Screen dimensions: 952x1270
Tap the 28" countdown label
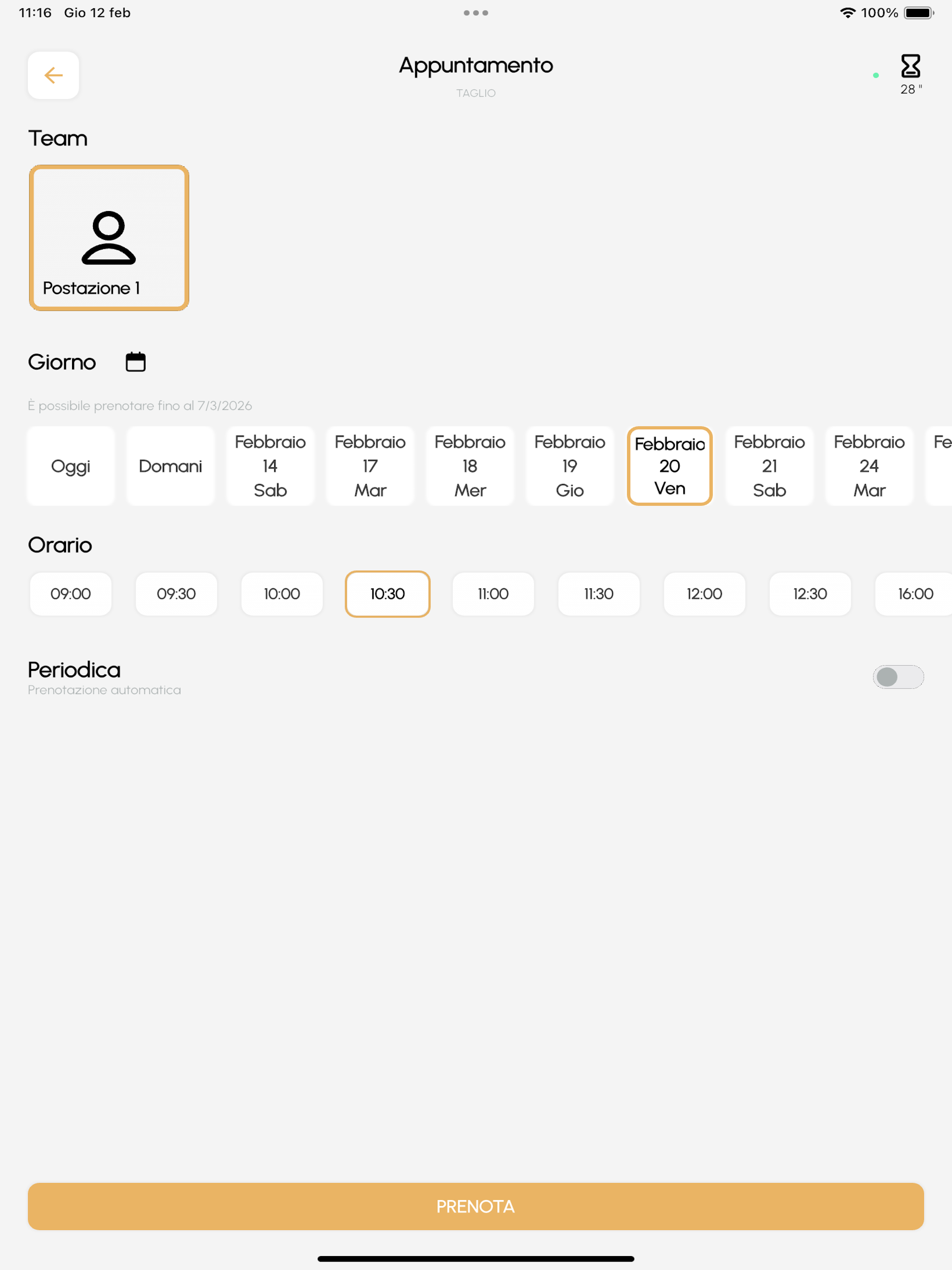point(911,89)
